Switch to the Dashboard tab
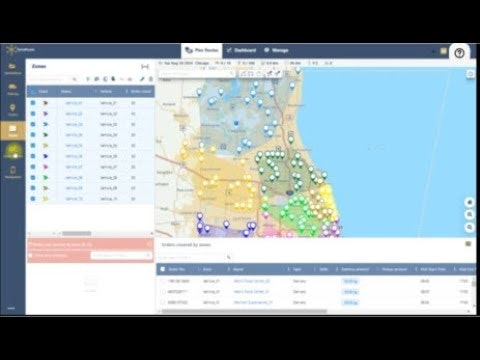This screenshot has width=480, height=360. [x=242, y=50]
